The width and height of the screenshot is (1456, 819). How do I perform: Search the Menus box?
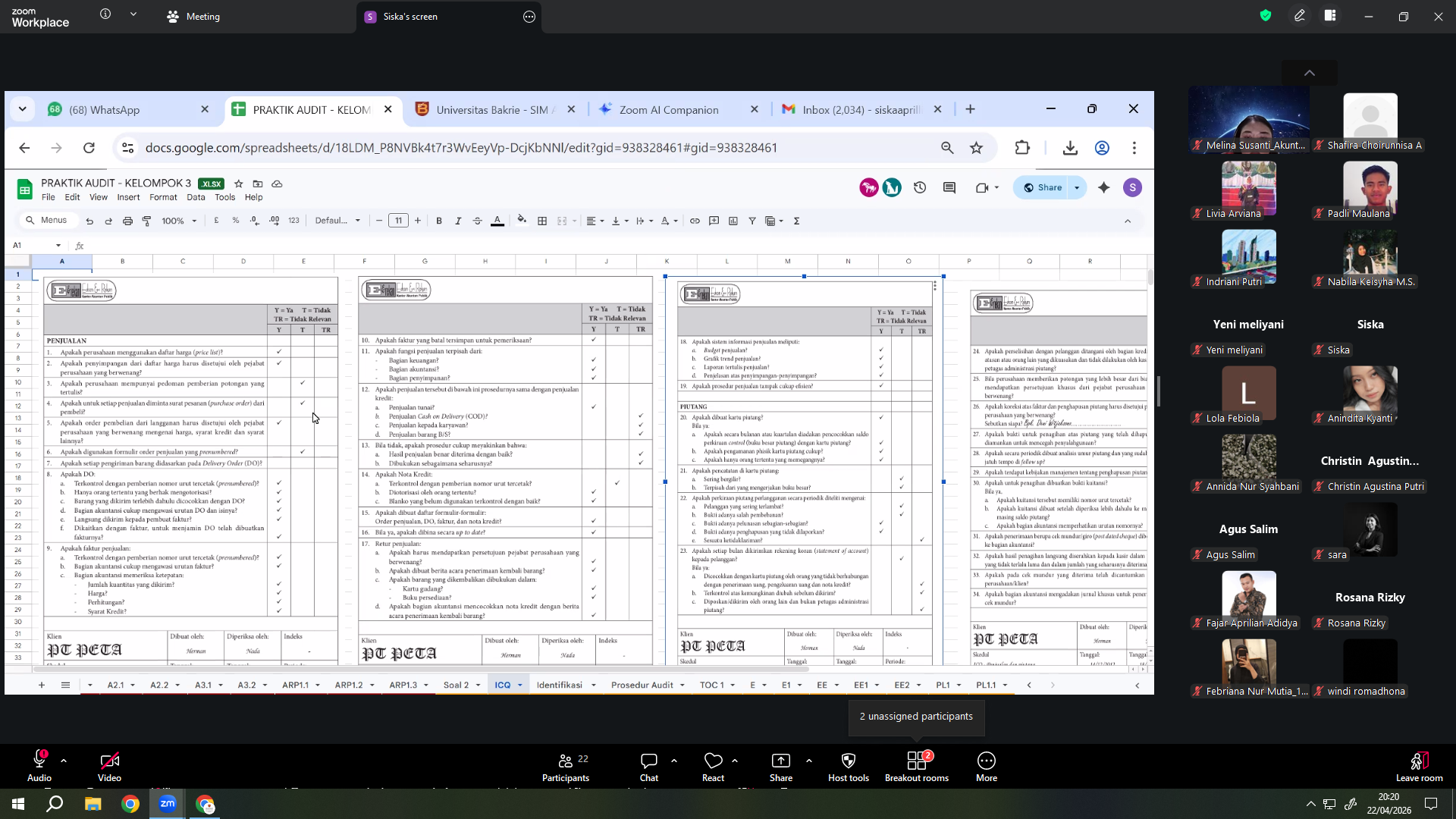pyautogui.click(x=47, y=221)
